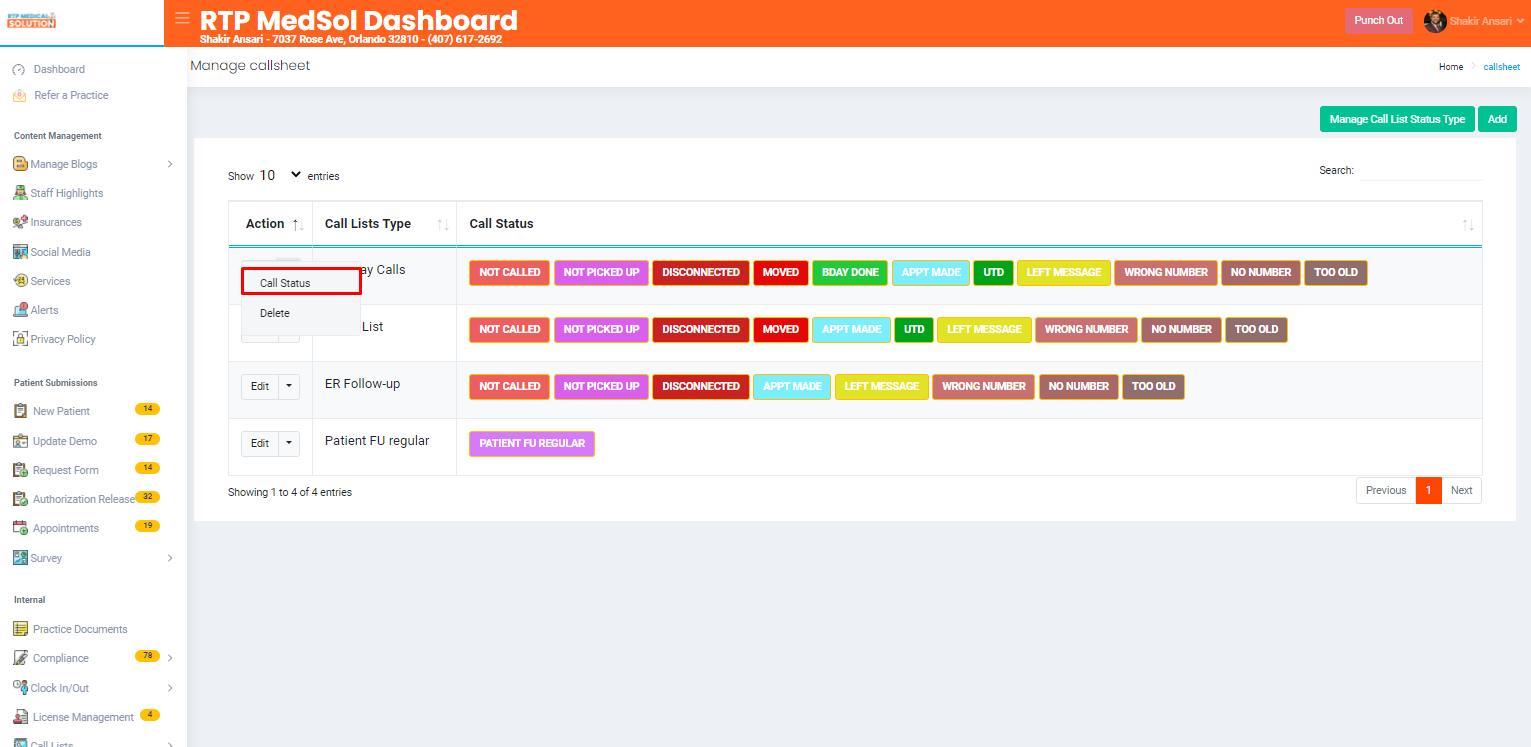Screen dimensions: 1531x747
Task: Click MOVED tag in the second row
Action: click(781, 329)
